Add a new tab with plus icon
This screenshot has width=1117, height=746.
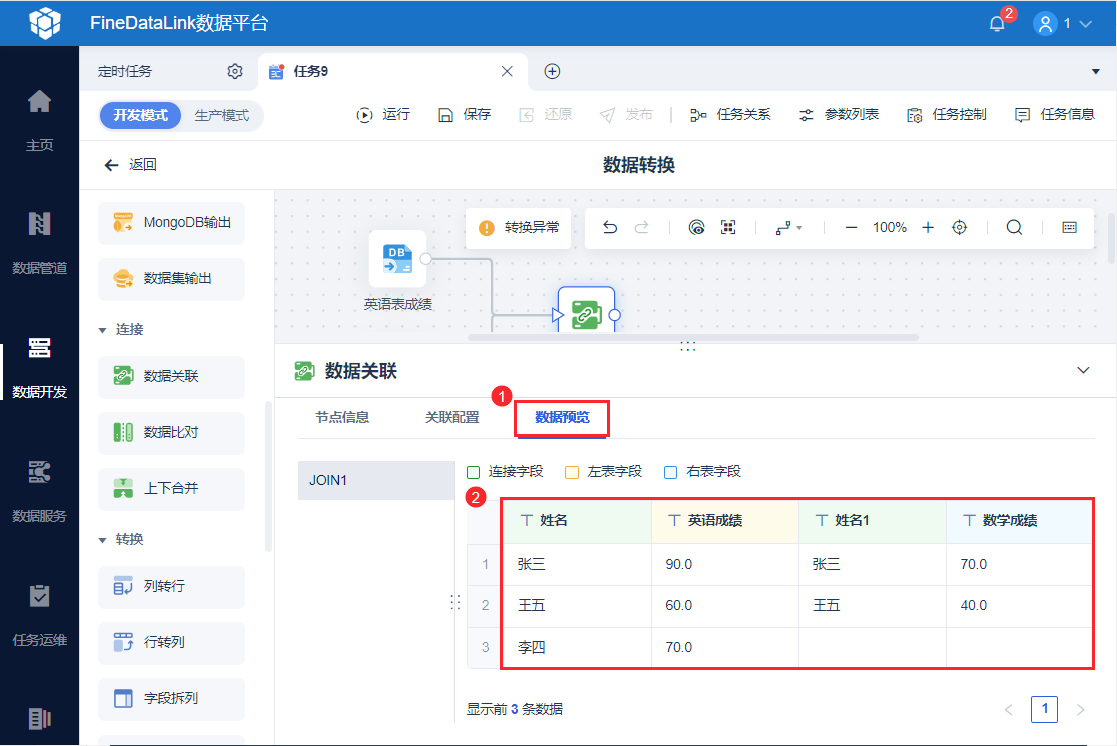552,71
